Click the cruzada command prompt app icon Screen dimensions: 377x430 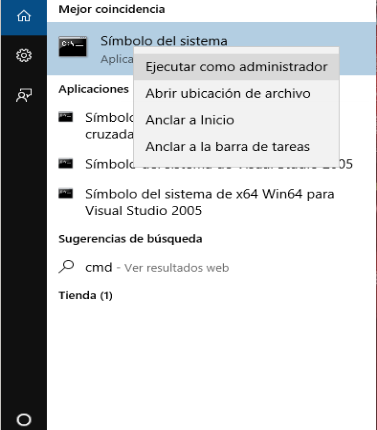coord(66,117)
